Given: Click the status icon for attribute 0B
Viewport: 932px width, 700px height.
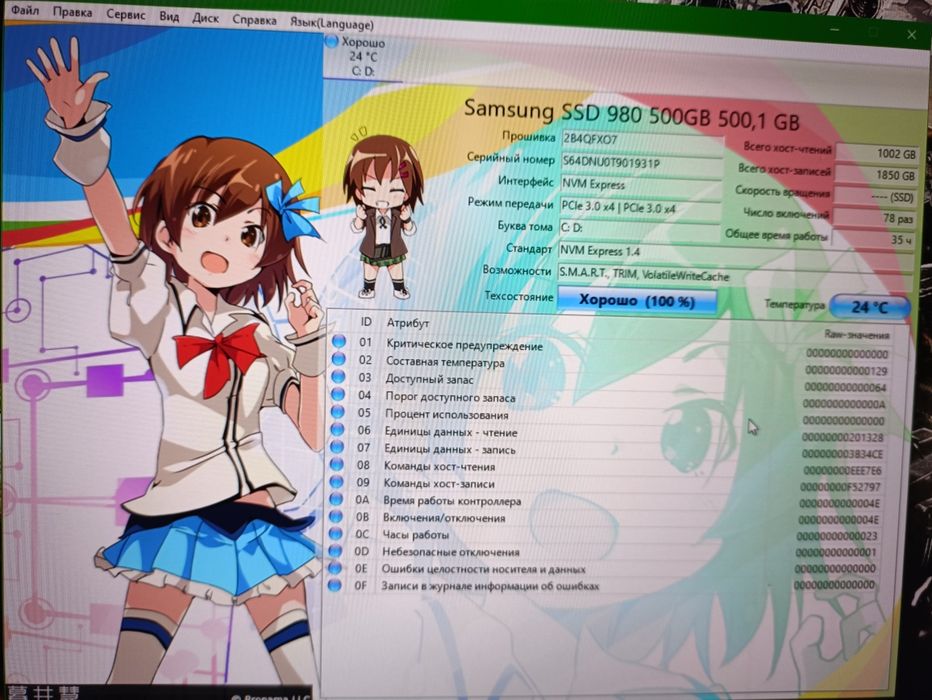Looking at the screenshot, I should click(336, 515).
